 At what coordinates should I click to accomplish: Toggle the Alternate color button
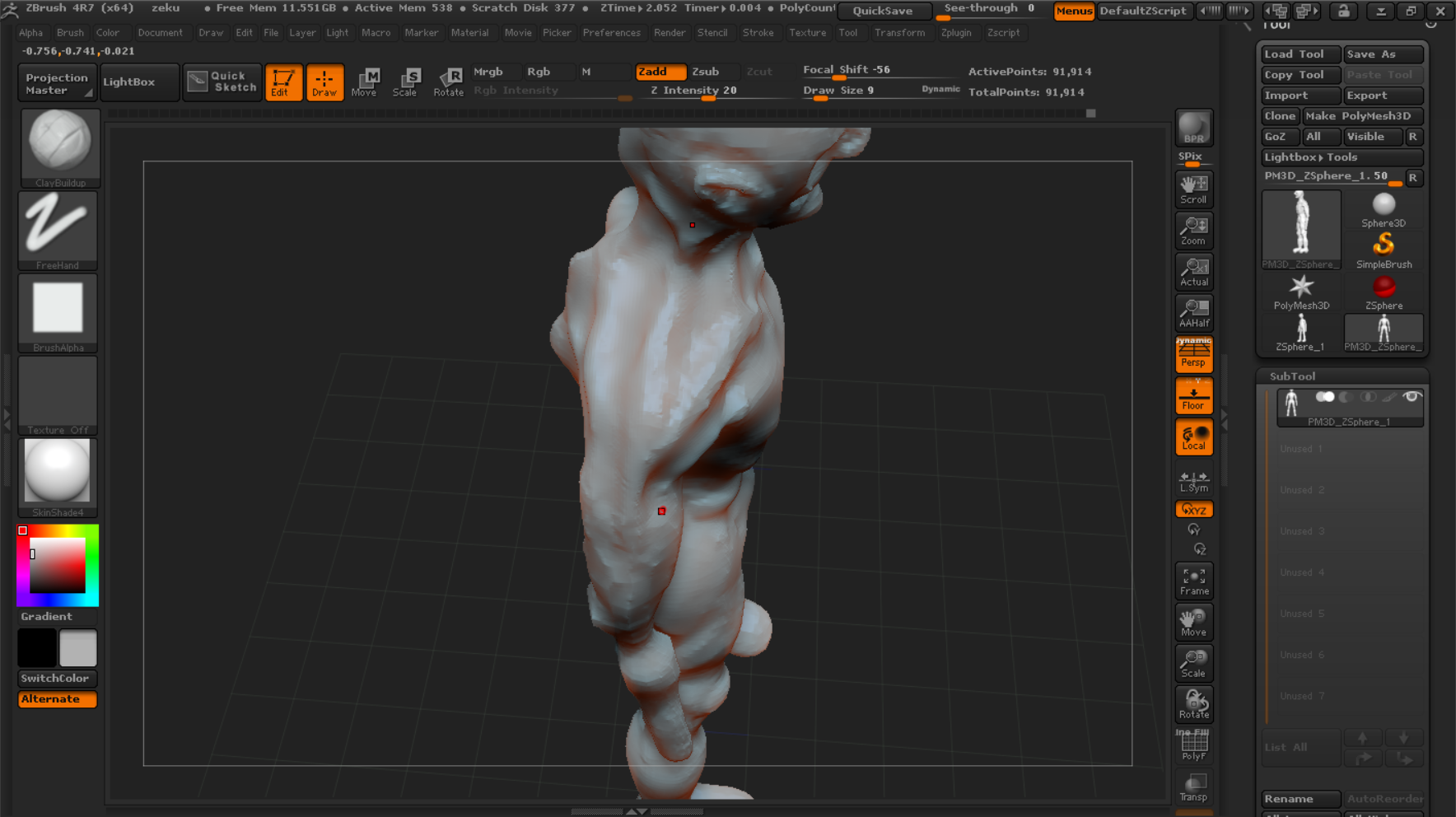point(58,699)
